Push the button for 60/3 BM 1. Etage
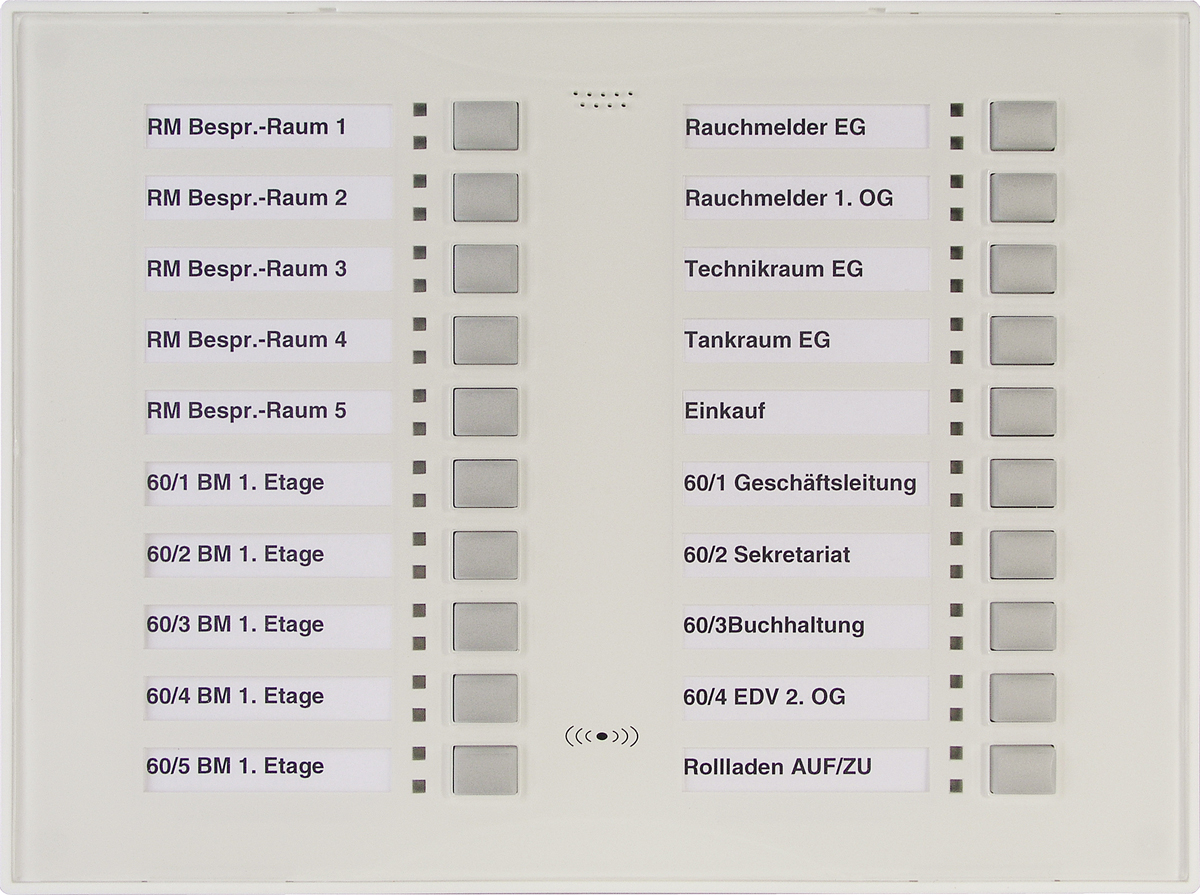Viewport: 1200px width, 895px height. (486, 627)
